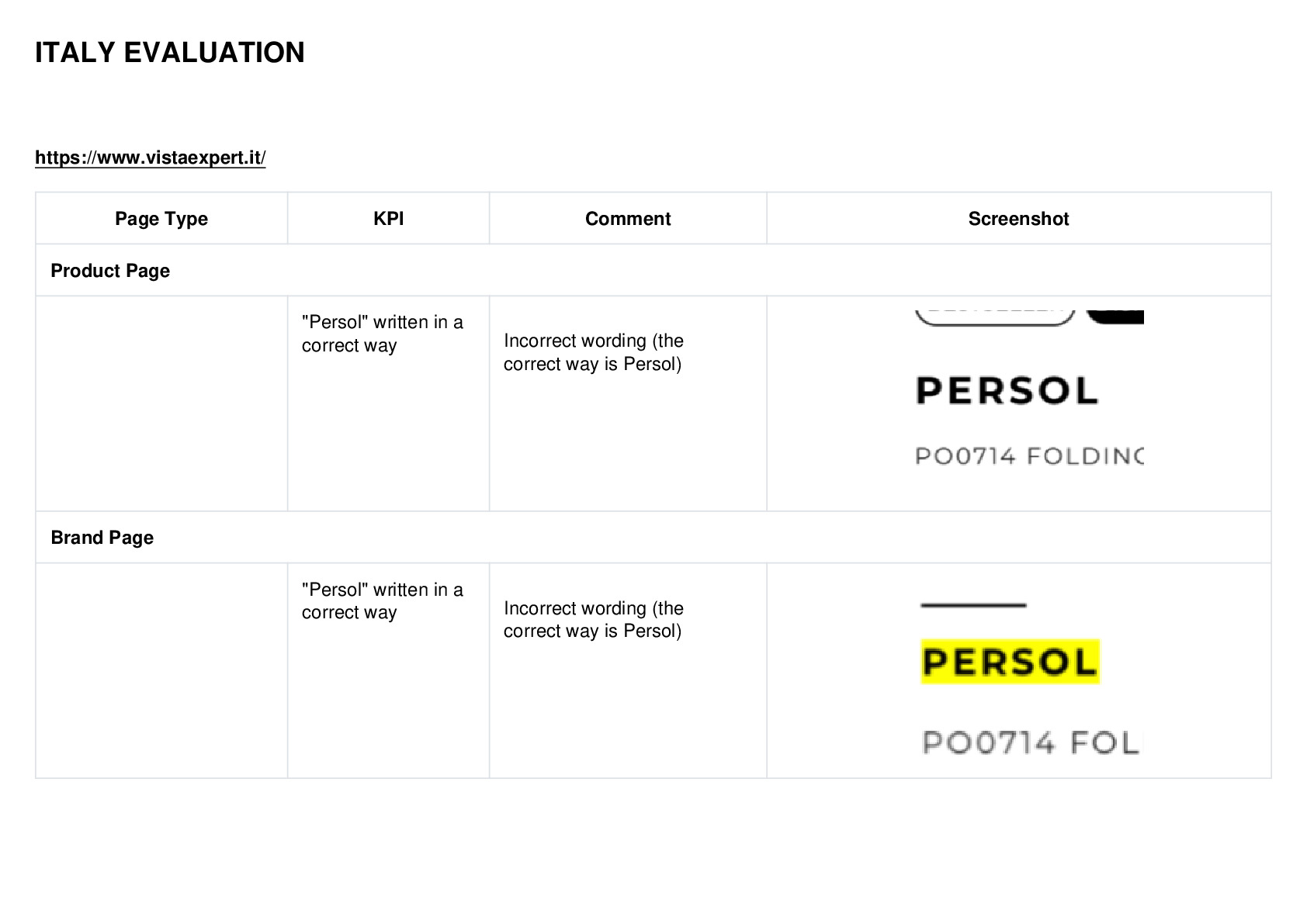The width and height of the screenshot is (1307, 924).
Task: Select the Comment column header
Action: pos(628,219)
